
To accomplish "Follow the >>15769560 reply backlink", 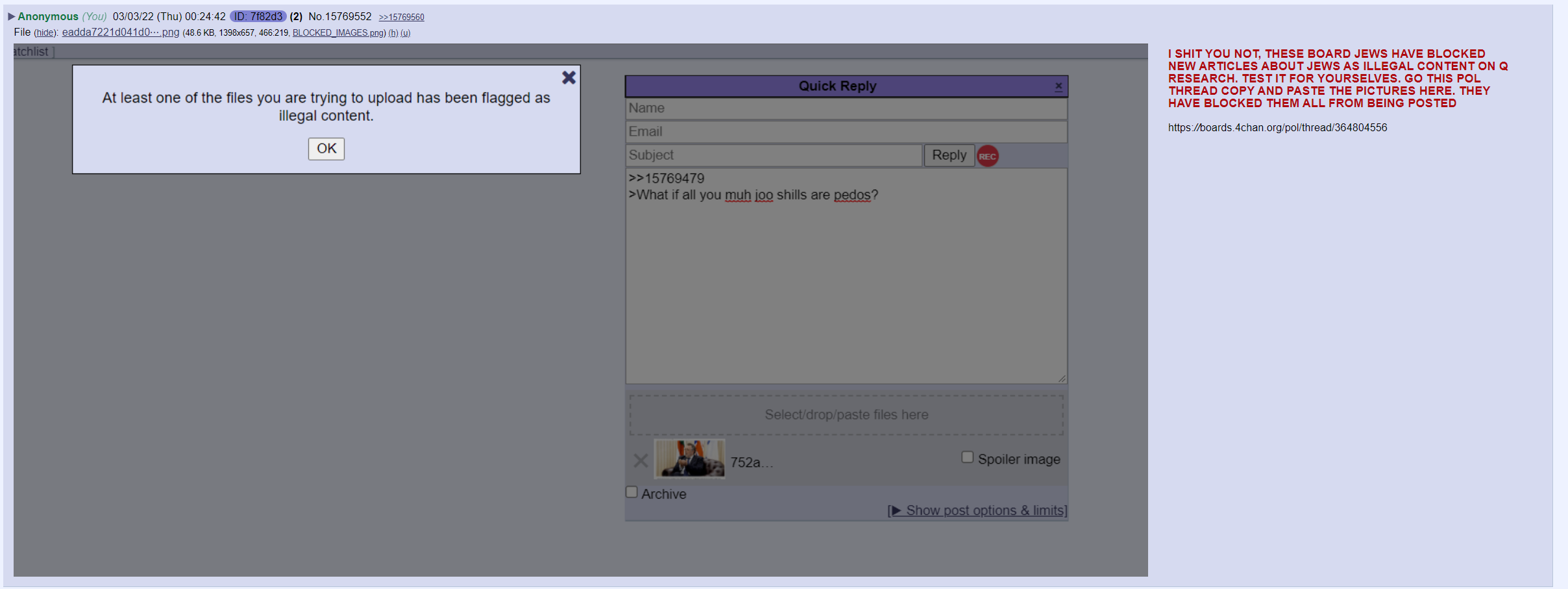I will (401, 18).
